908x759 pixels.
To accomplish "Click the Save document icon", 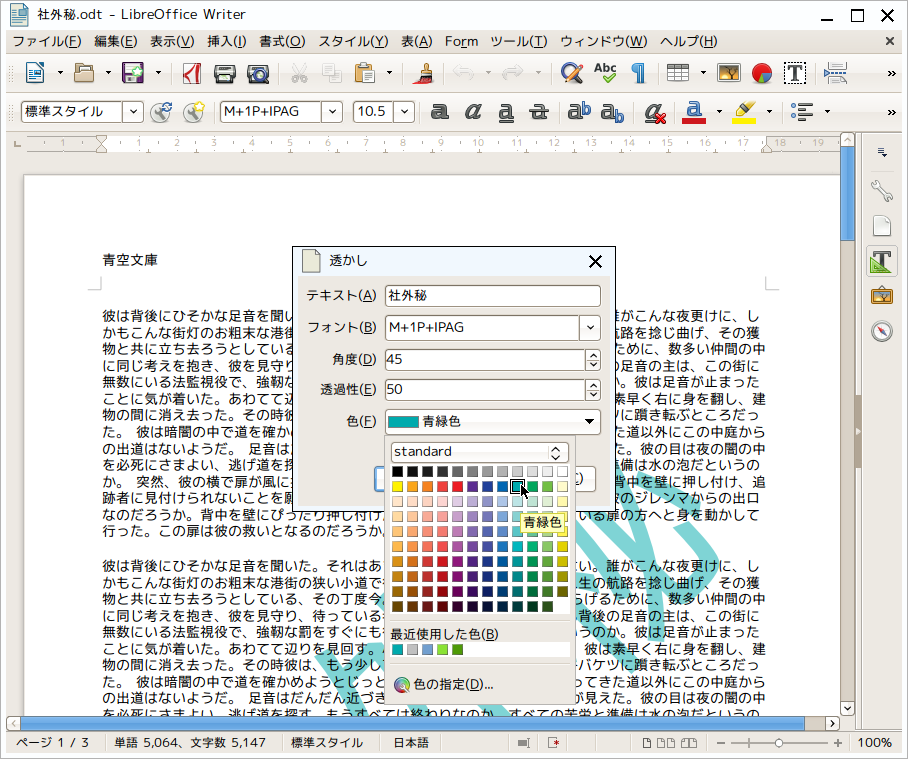I will pyautogui.click(x=133, y=74).
